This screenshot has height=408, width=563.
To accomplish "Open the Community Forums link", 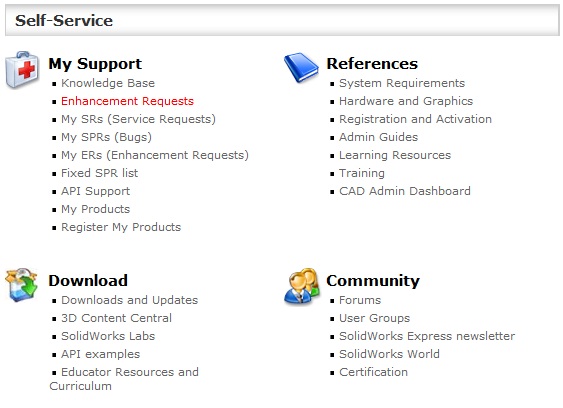I will 360,300.
